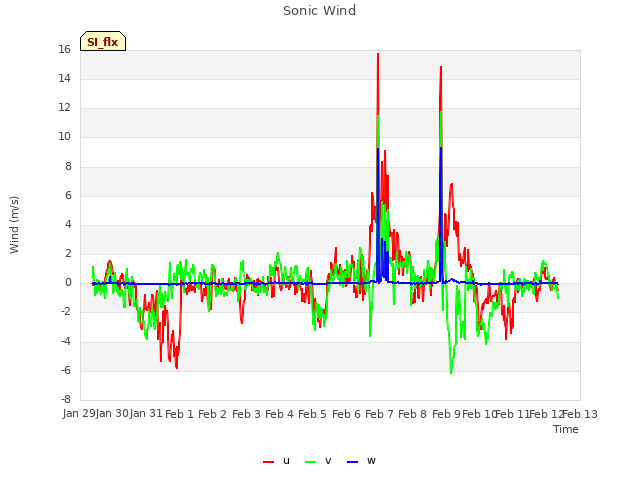Click the 10 y-axis tick label
Image resolution: width=640 pixels, height=480 pixels.
[64, 137]
